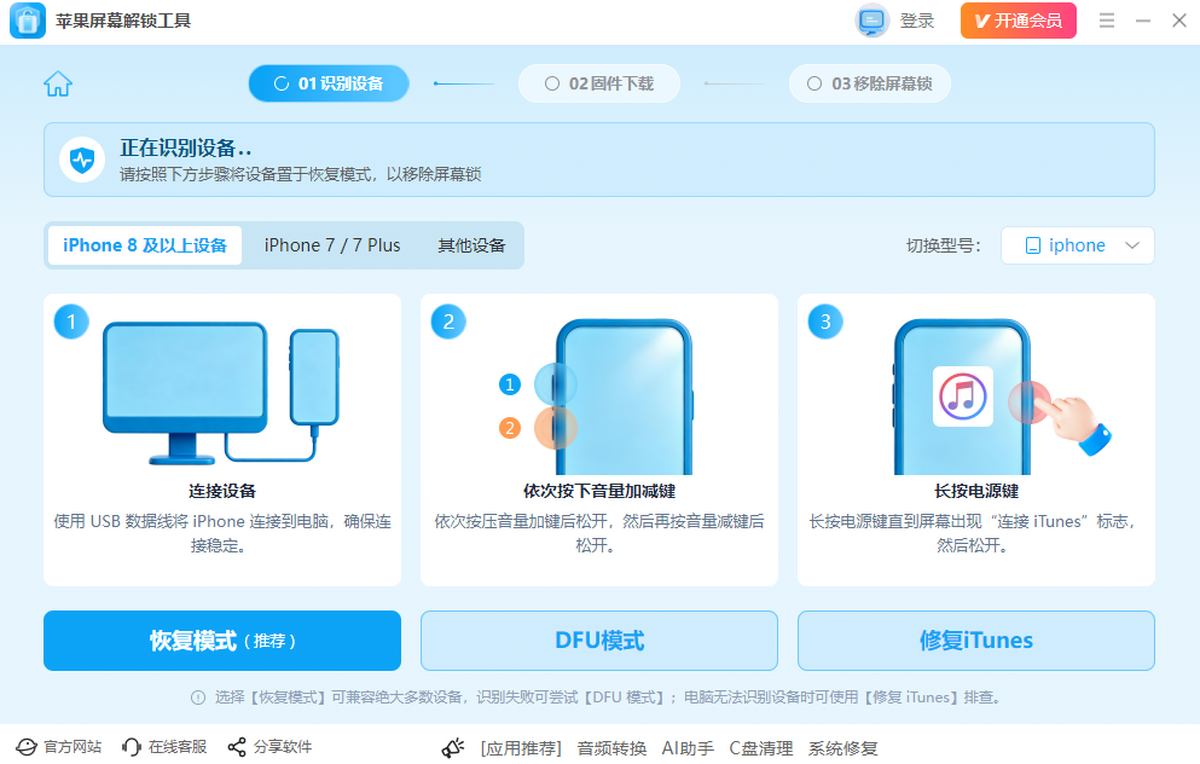Click the megaphone 应用推荐 icon
The image size is (1200, 764).
click(455, 748)
